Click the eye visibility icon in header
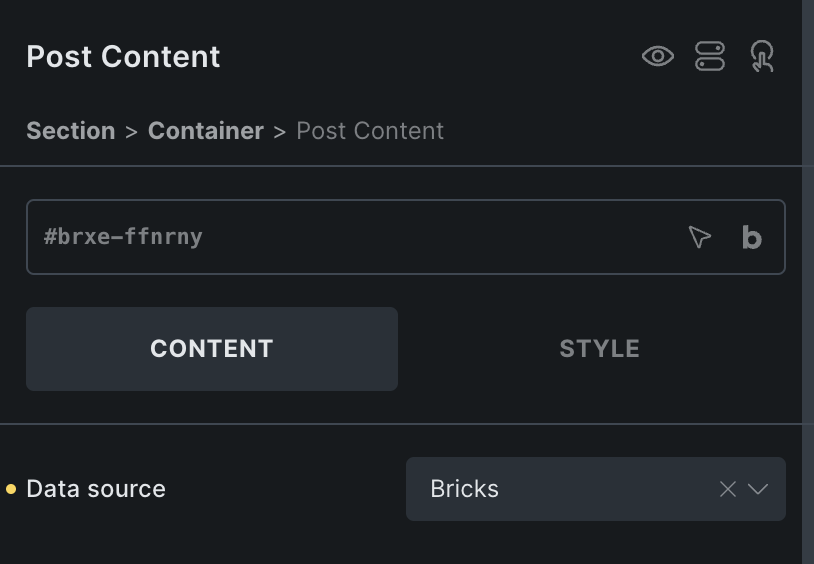The height and width of the screenshot is (564, 814). point(658,56)
